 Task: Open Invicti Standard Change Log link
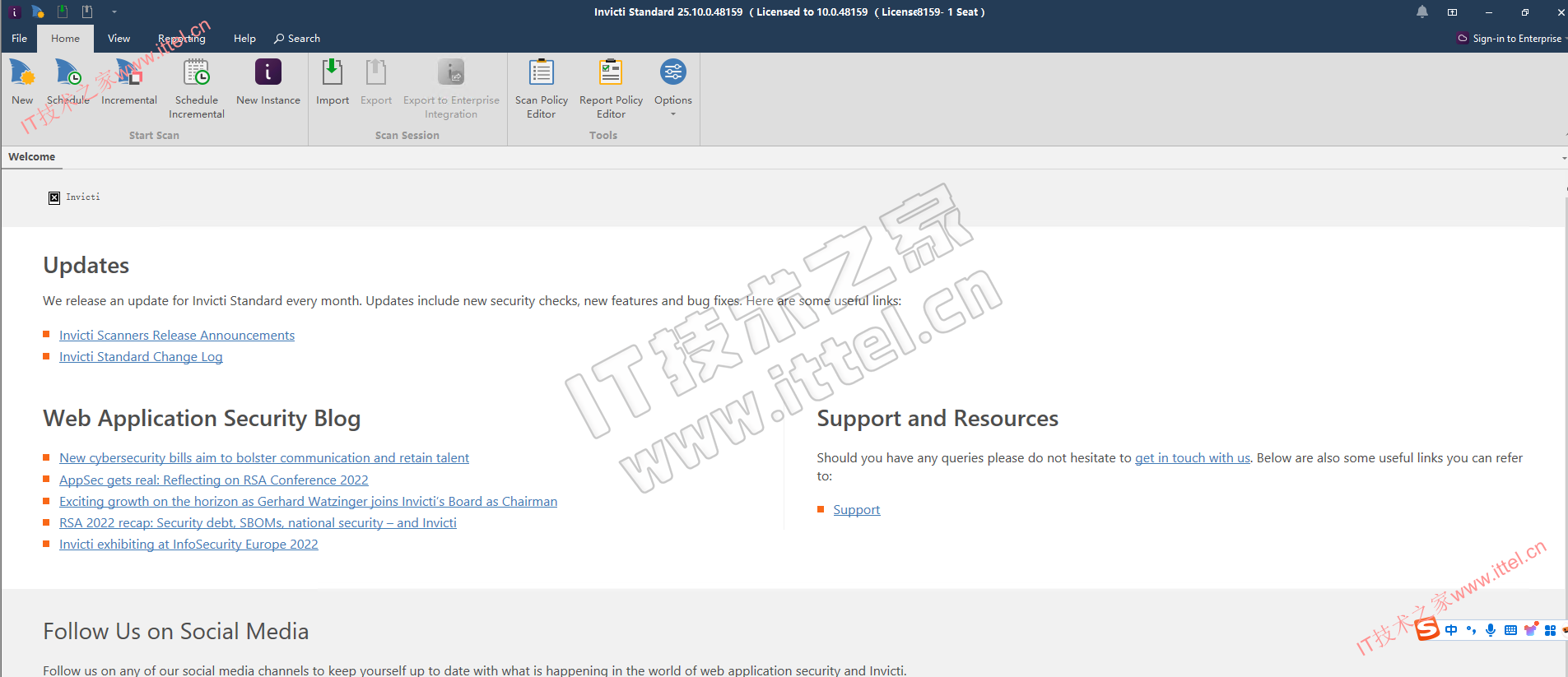tap(141, 357)
